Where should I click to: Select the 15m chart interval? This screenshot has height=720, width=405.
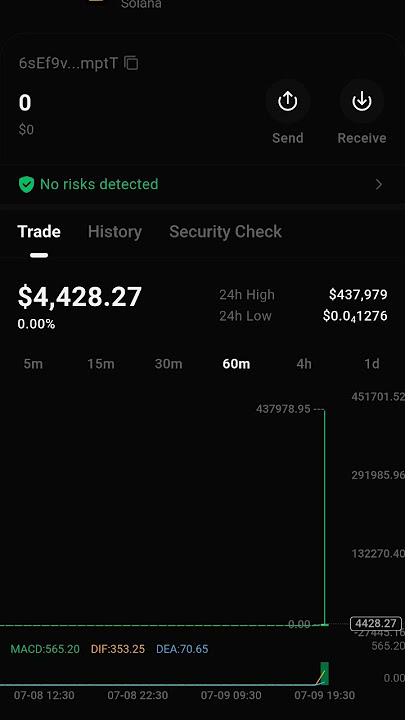[x=101, y=364]
